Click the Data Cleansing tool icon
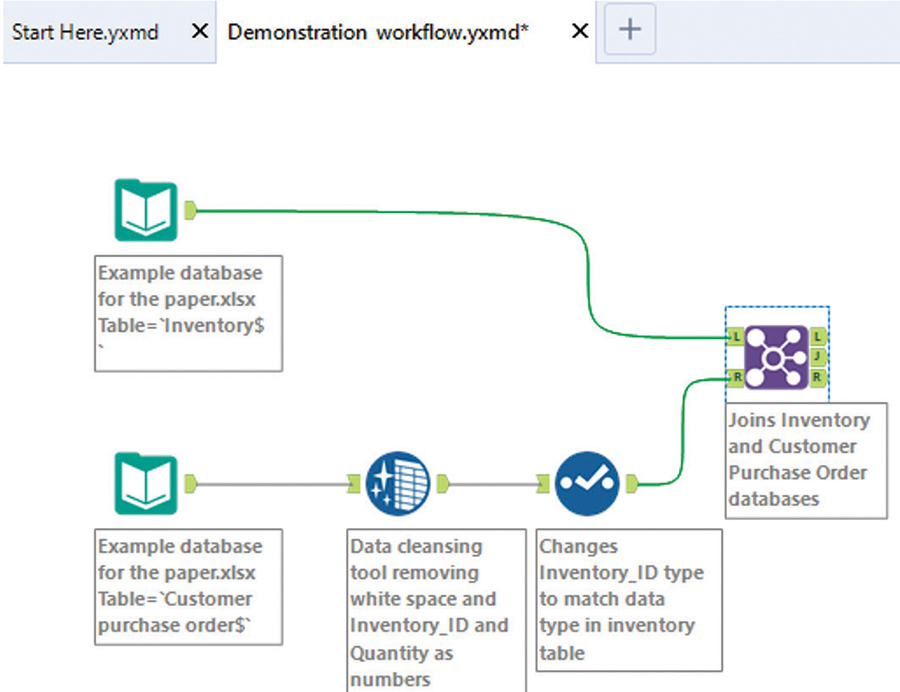 pos(397,485)
